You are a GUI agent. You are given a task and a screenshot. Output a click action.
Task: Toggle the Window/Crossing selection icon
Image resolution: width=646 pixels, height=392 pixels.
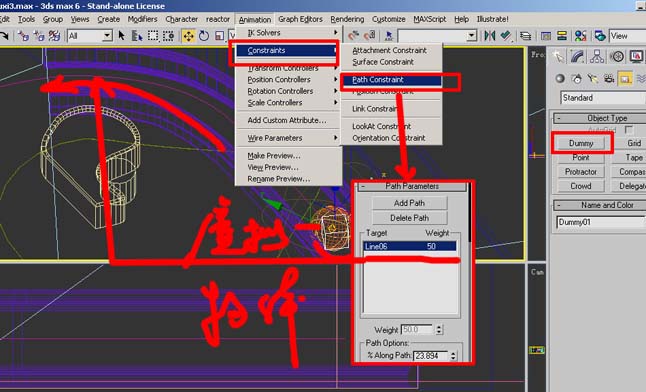click(x=169, y=36)
